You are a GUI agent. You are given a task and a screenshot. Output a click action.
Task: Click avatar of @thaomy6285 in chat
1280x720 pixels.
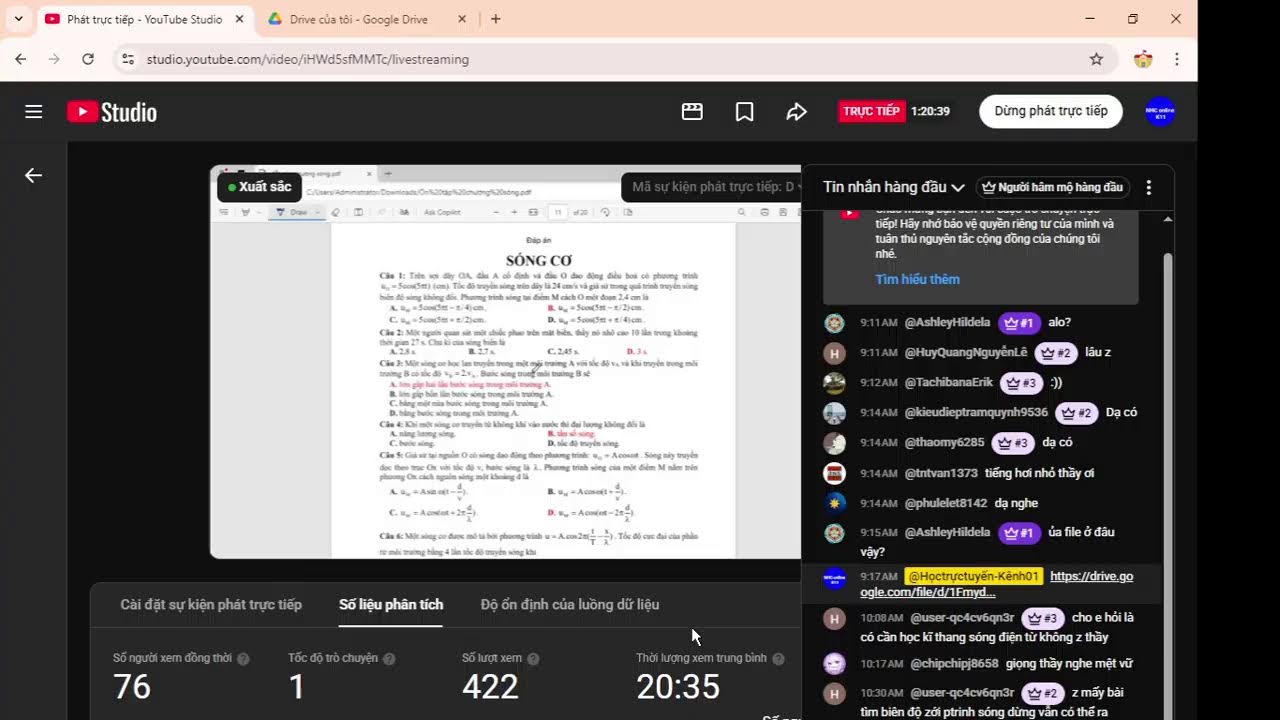[834, 442]
